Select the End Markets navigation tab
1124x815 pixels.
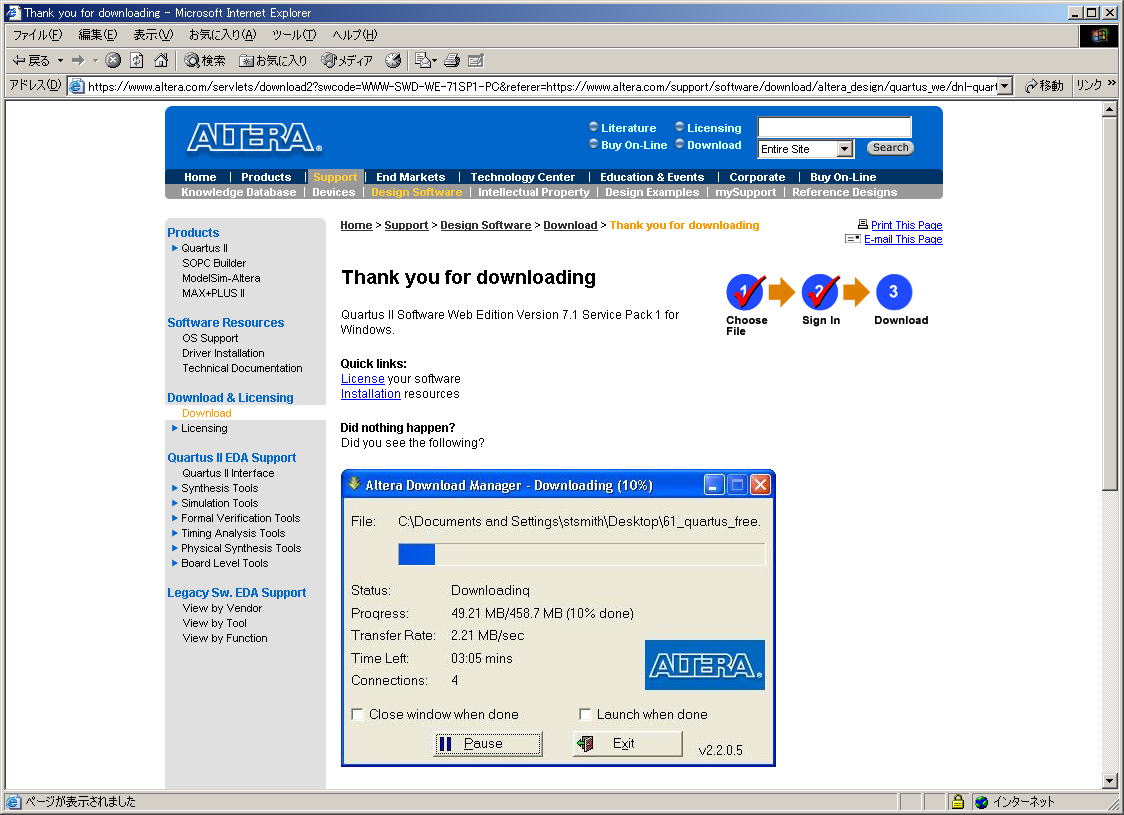410,177
